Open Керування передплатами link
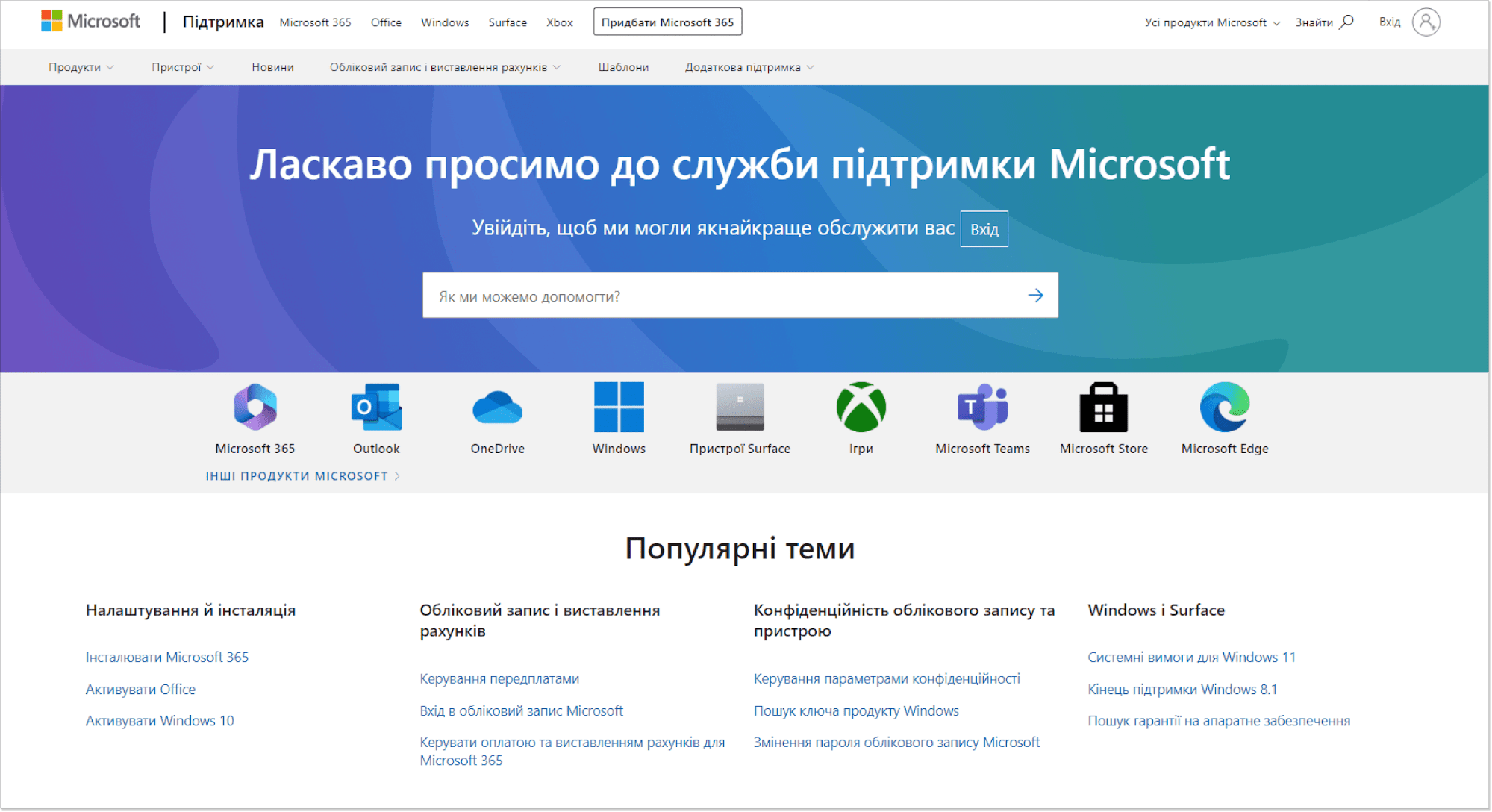 tap(499, 679)
